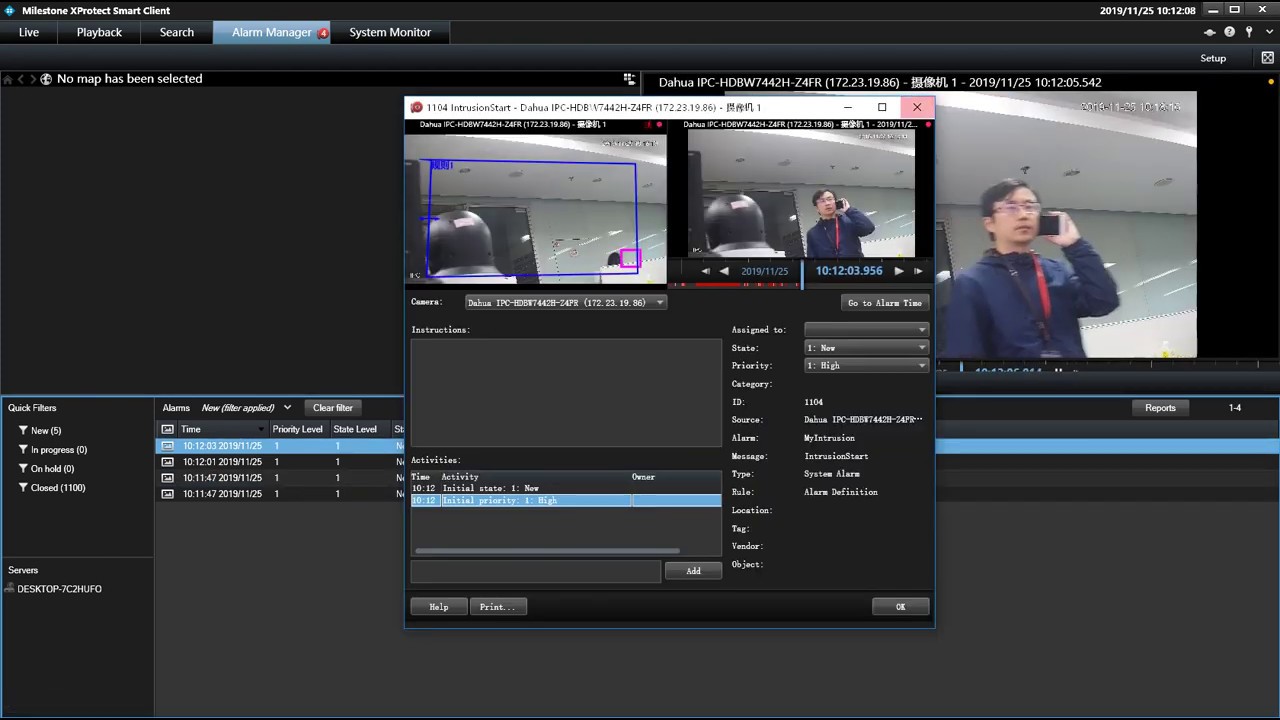Switch to the Playback tab
Screen dimensions: 1280x720
click(99, 32)
